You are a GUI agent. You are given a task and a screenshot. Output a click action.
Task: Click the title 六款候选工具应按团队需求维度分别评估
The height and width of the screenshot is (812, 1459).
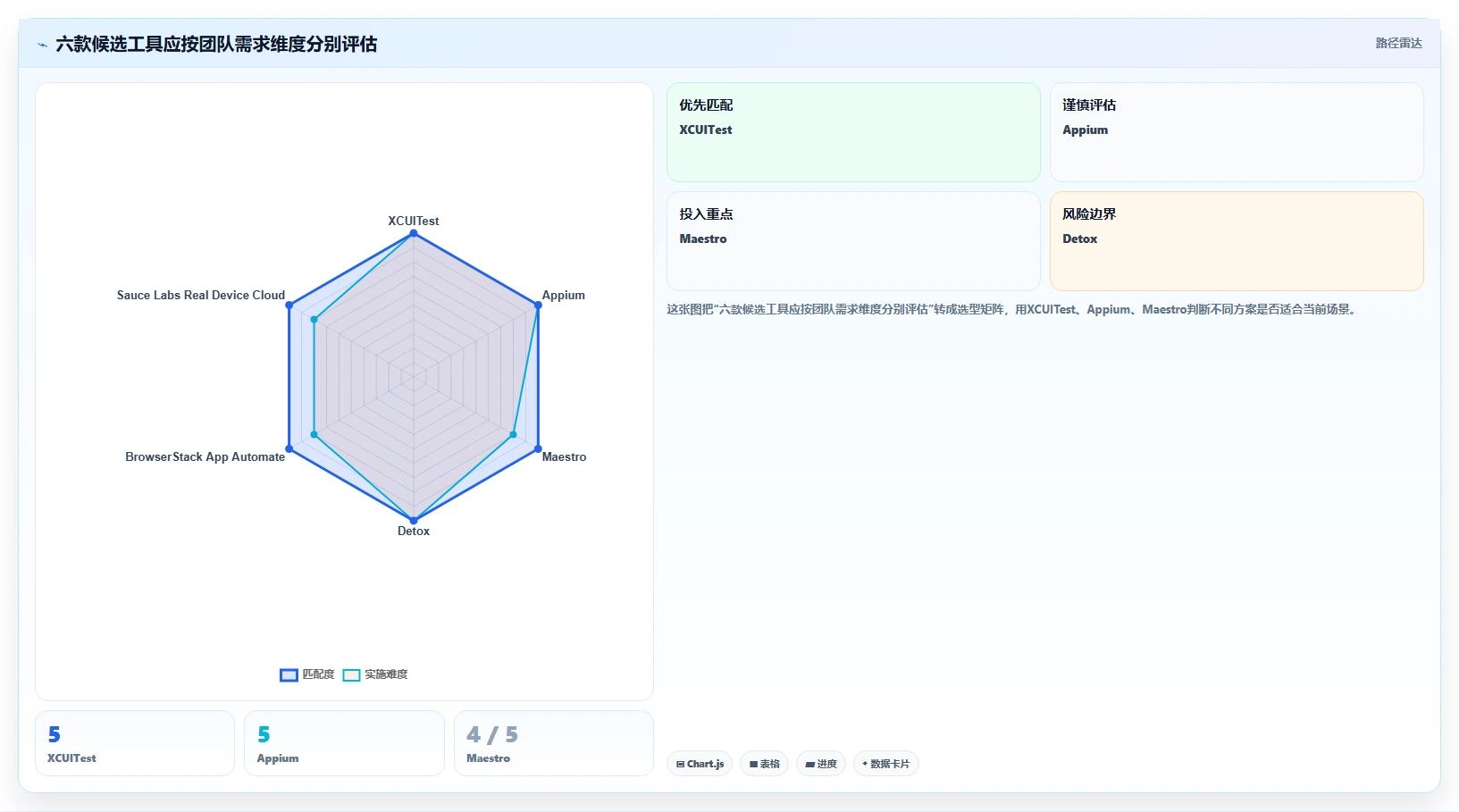click(216, 44)
